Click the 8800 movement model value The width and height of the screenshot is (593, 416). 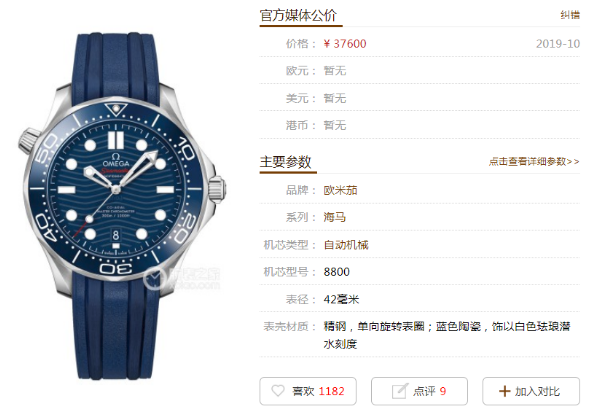(x=337, y=272)
